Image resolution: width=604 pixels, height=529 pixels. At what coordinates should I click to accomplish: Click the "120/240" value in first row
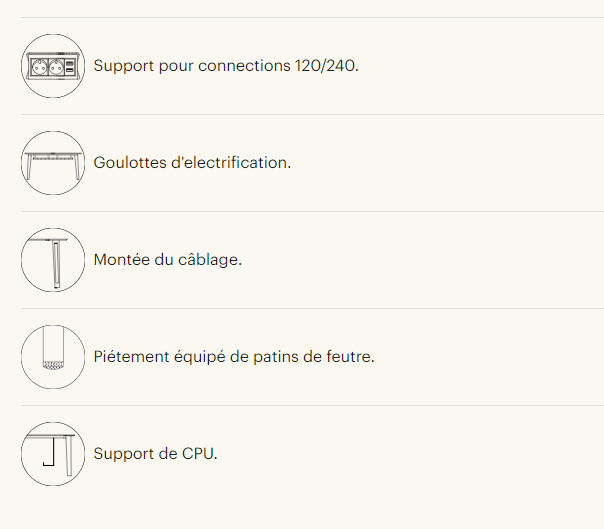(x=325, y=66)
